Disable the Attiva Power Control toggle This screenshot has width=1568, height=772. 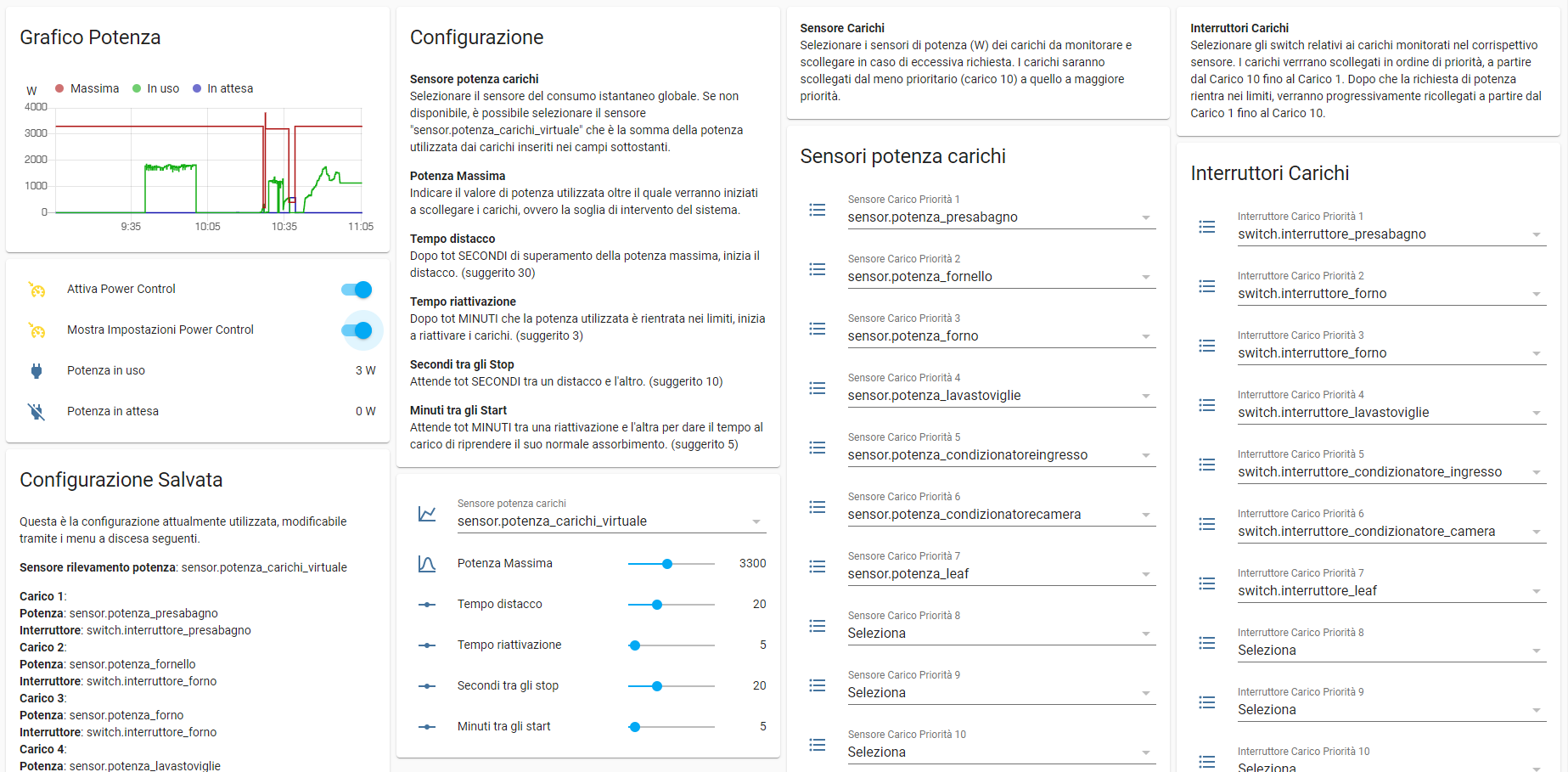(x=357, y=289)
